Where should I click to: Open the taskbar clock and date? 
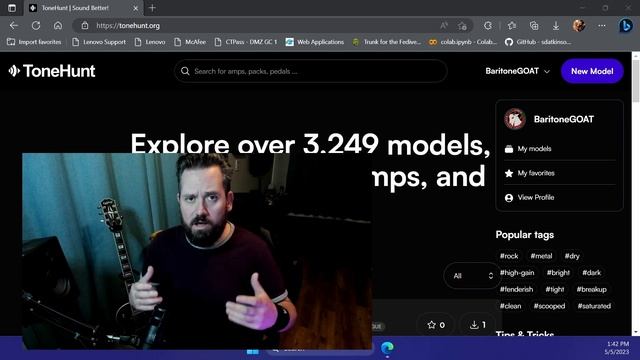(x=618, y=348)
